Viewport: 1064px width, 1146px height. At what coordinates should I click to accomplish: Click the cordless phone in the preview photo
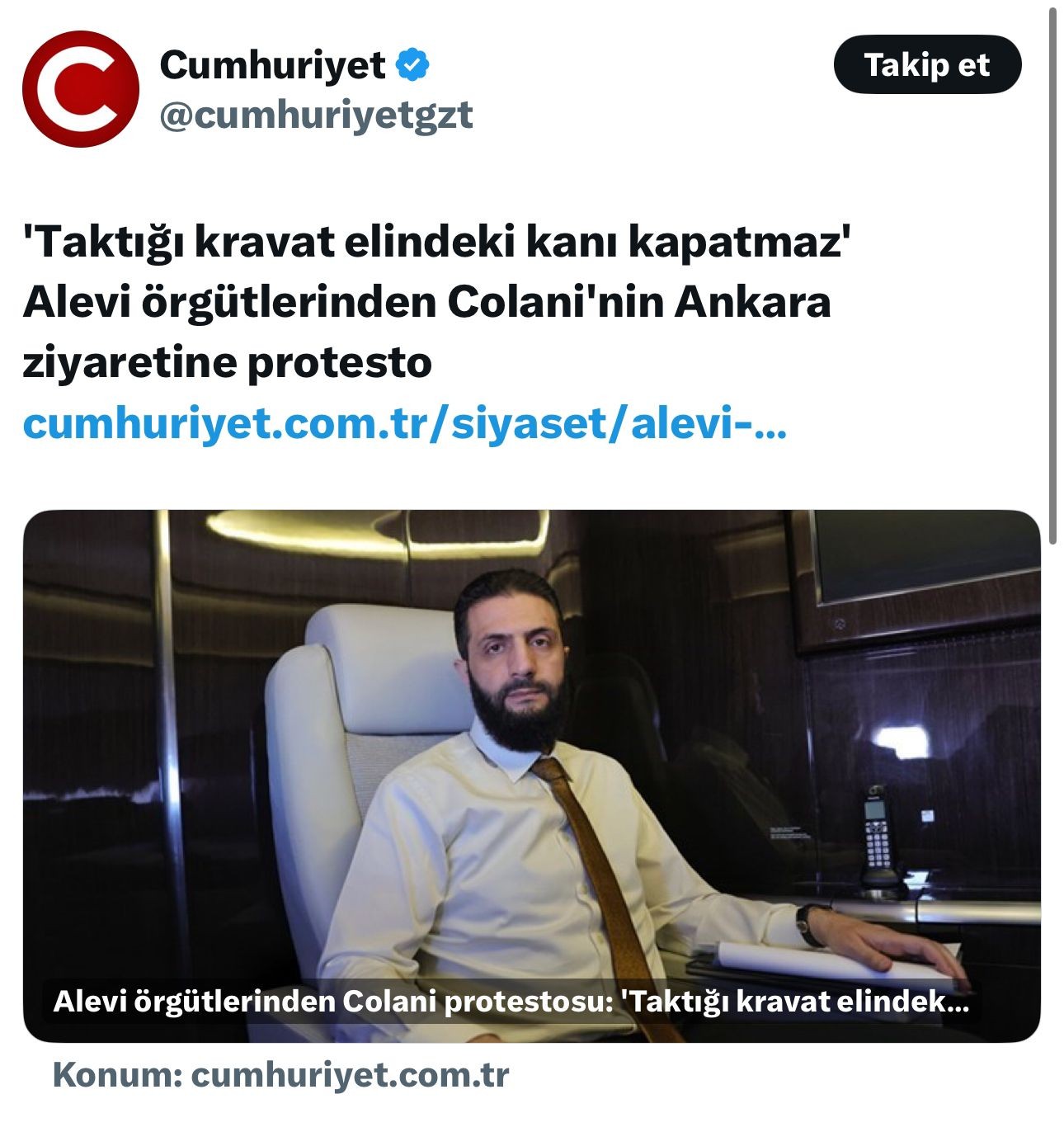click(878, 837)
